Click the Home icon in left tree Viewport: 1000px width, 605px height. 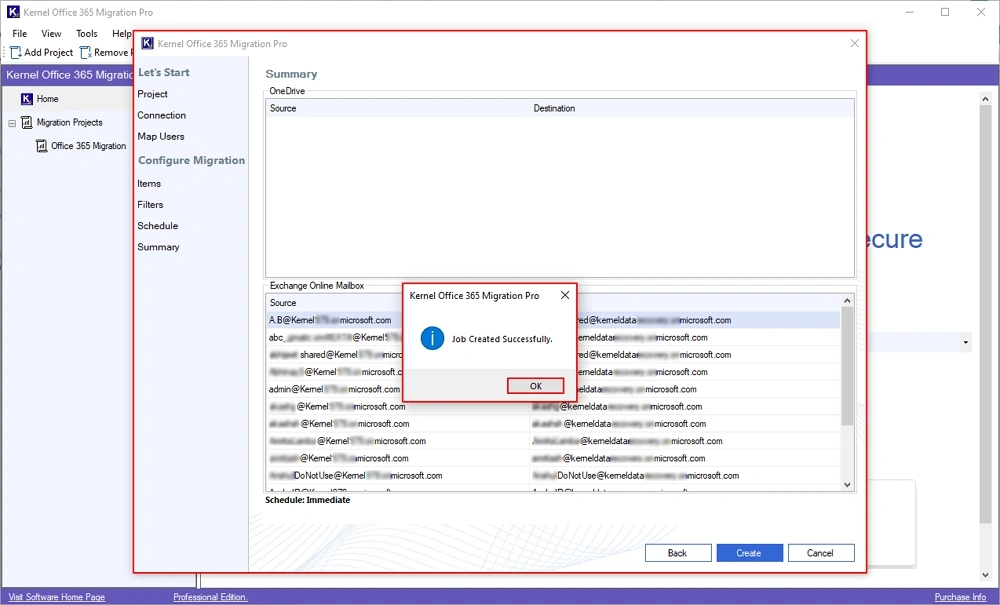tap(27, 99)
